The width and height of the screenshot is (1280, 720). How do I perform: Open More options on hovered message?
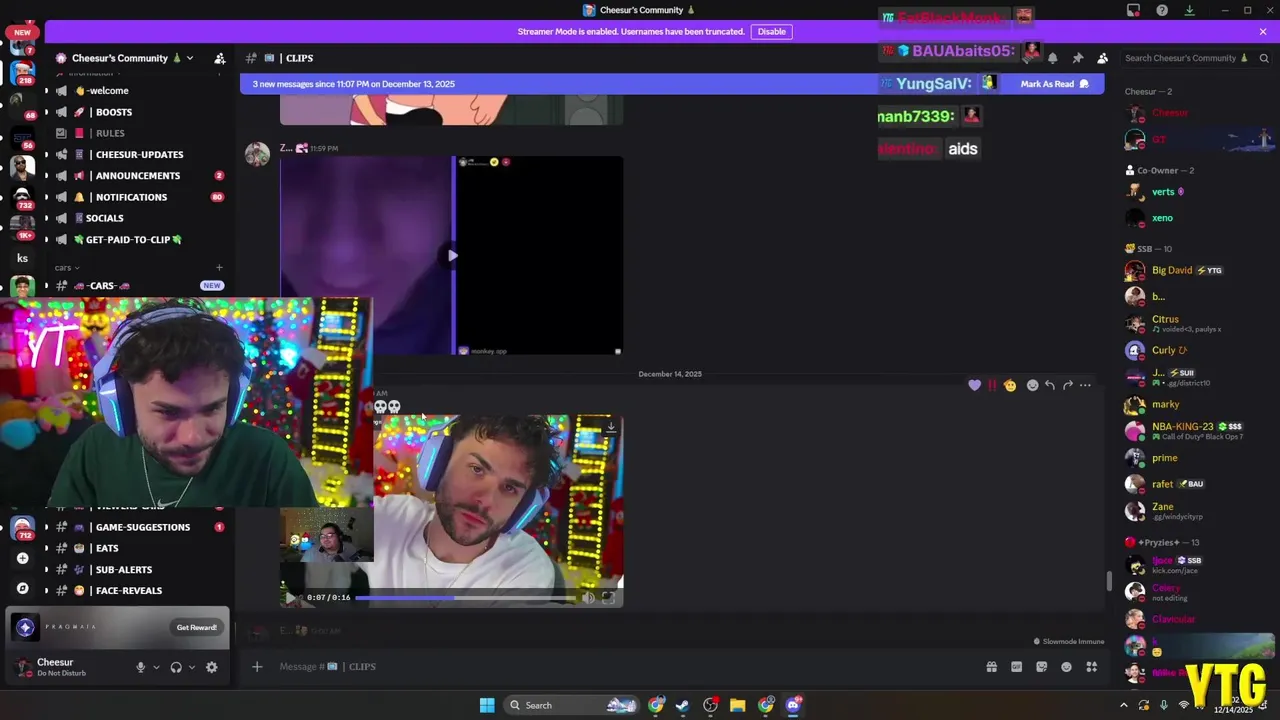[x=1085, y=385]
